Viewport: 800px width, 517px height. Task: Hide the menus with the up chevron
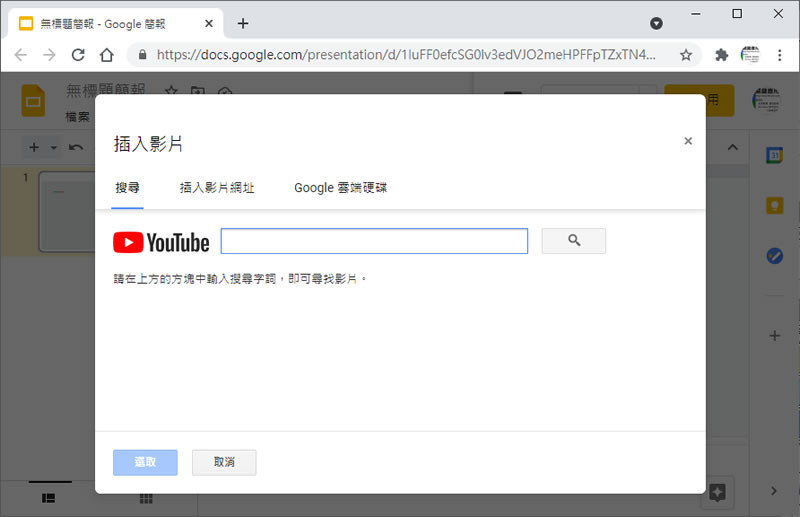coord(733,147)
